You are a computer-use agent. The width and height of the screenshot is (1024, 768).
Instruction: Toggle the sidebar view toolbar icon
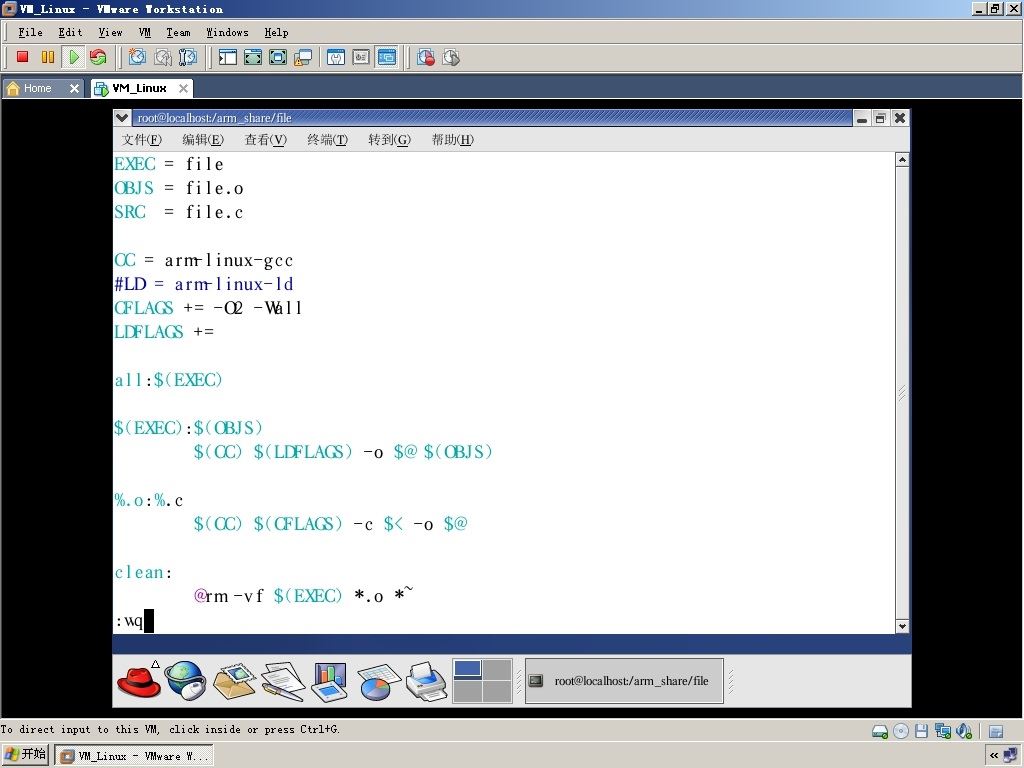[227, 57]
